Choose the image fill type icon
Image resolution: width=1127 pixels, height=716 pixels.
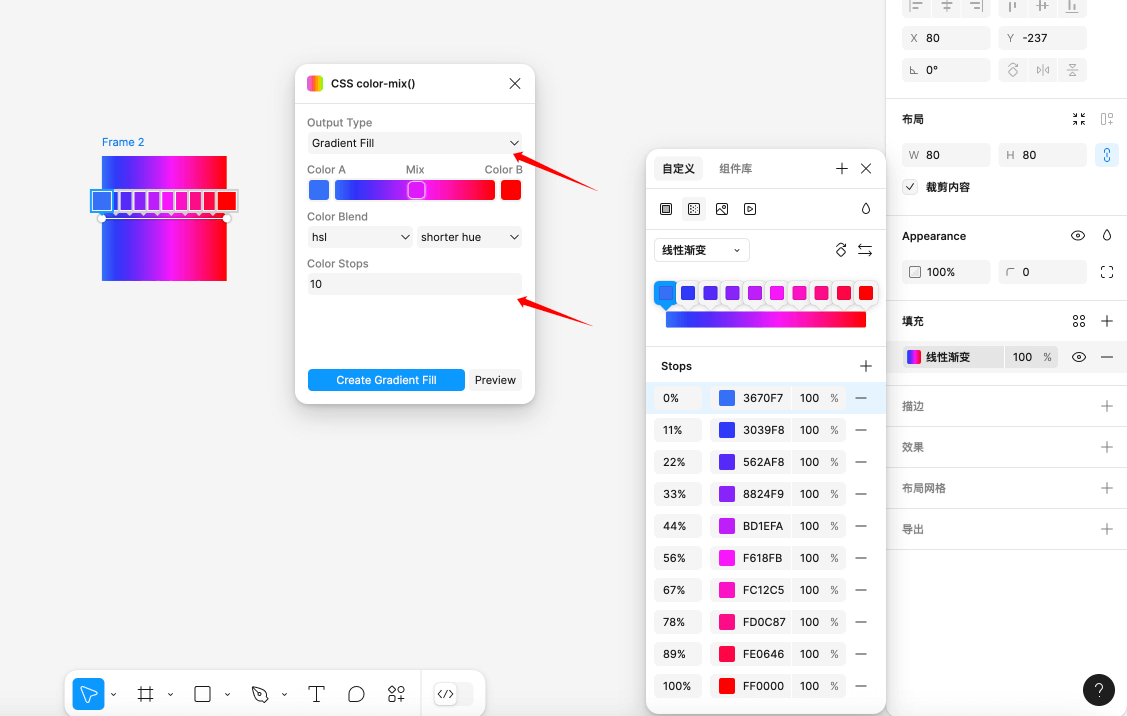(x=722, y=209)
